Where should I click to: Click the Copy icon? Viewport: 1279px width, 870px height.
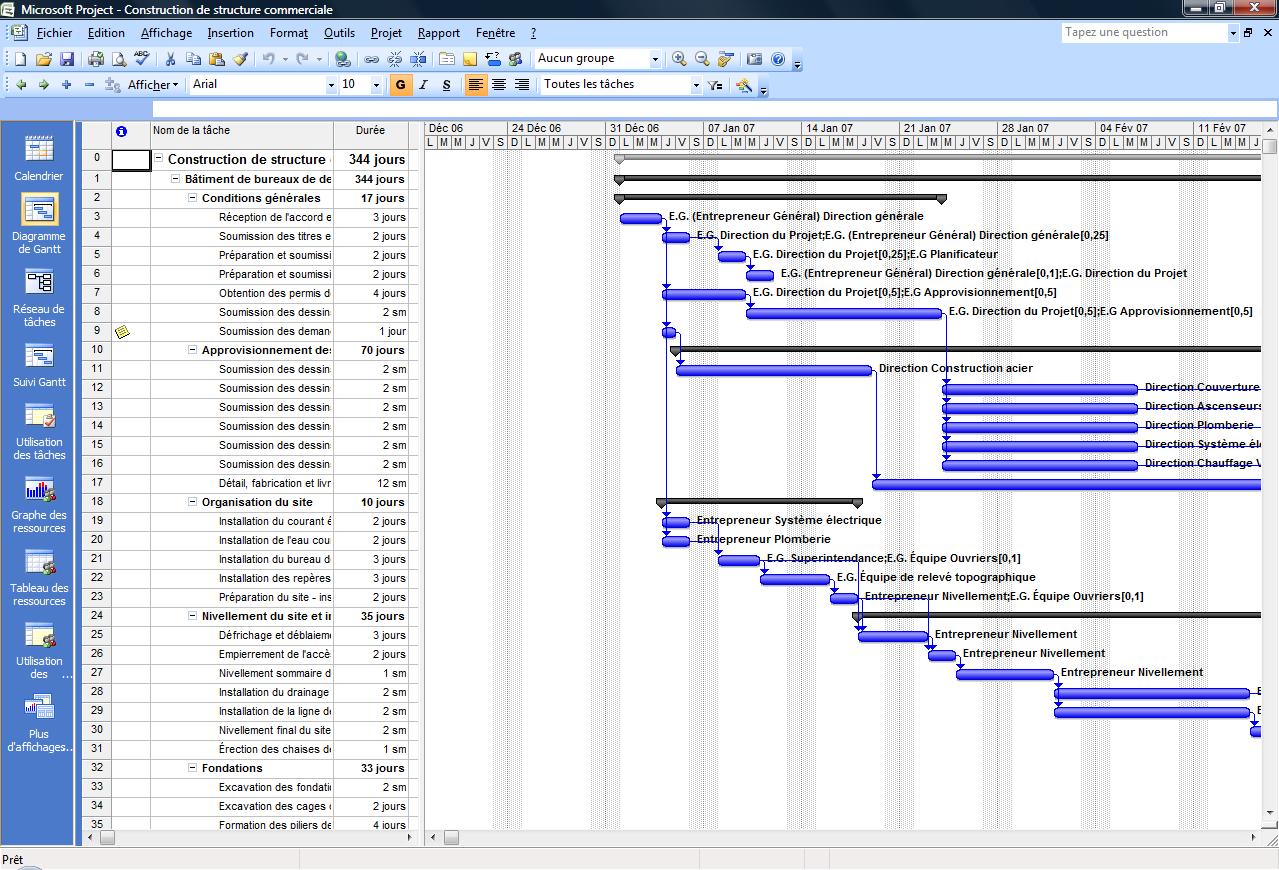click(x=194, y=59)
